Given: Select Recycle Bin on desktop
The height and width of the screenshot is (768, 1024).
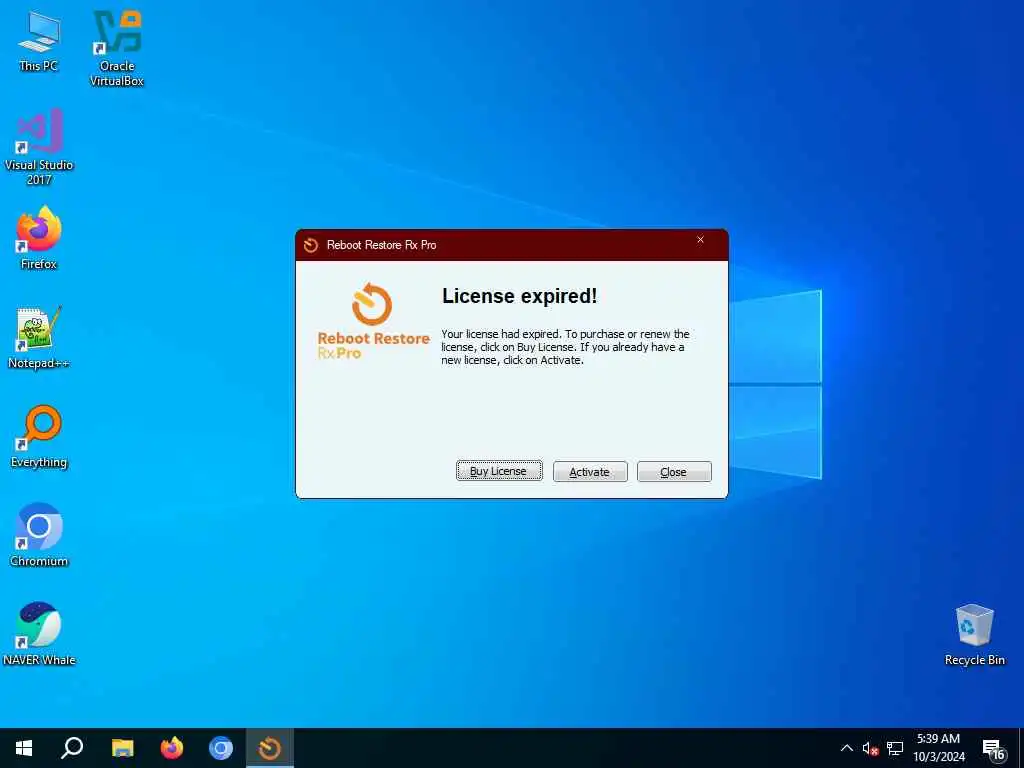Looking at the screenshot, I should (974, 635).
